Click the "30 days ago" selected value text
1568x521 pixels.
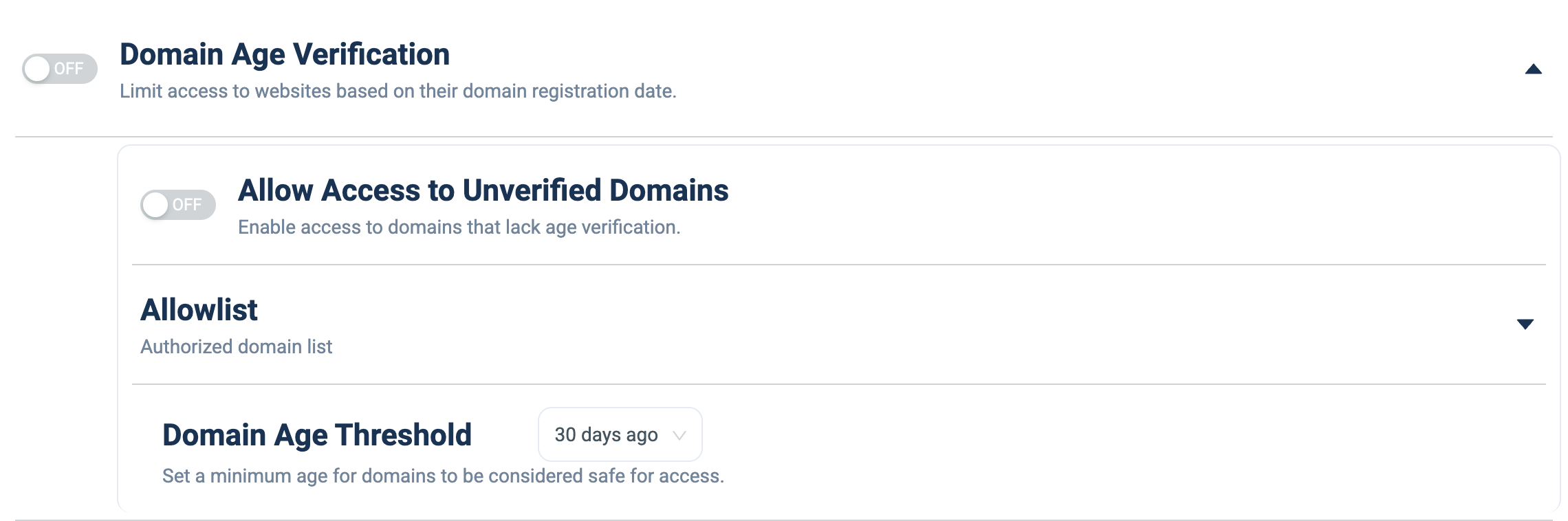(607, 434)
